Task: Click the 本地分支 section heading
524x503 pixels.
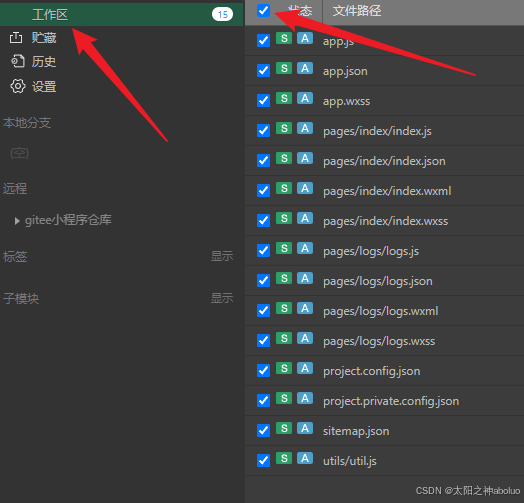Action: click(27, 123)
